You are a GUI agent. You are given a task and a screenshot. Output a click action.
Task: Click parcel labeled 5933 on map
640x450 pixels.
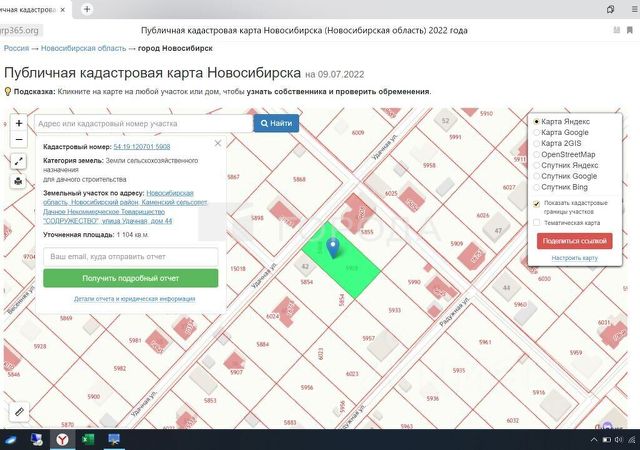coord(394,310)
